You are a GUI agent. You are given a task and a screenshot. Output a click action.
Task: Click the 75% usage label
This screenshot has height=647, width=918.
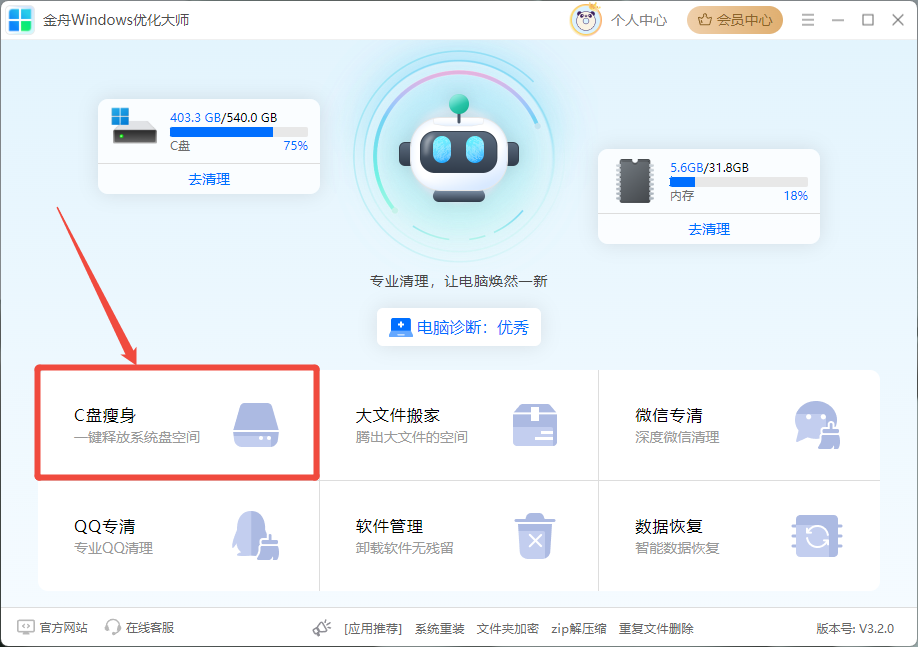click(x=296, y=146)
